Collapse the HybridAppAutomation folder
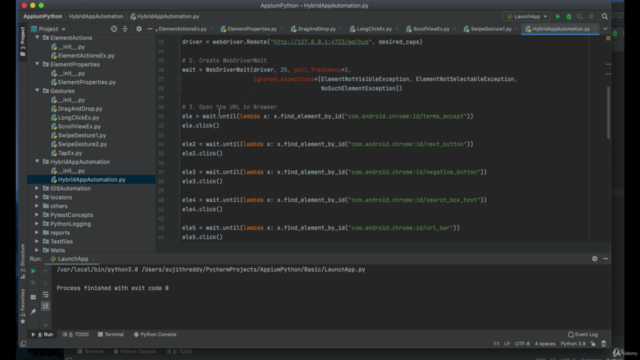This screenshot has height=360, width=640. pyautogui.click(x=37, y=162)
